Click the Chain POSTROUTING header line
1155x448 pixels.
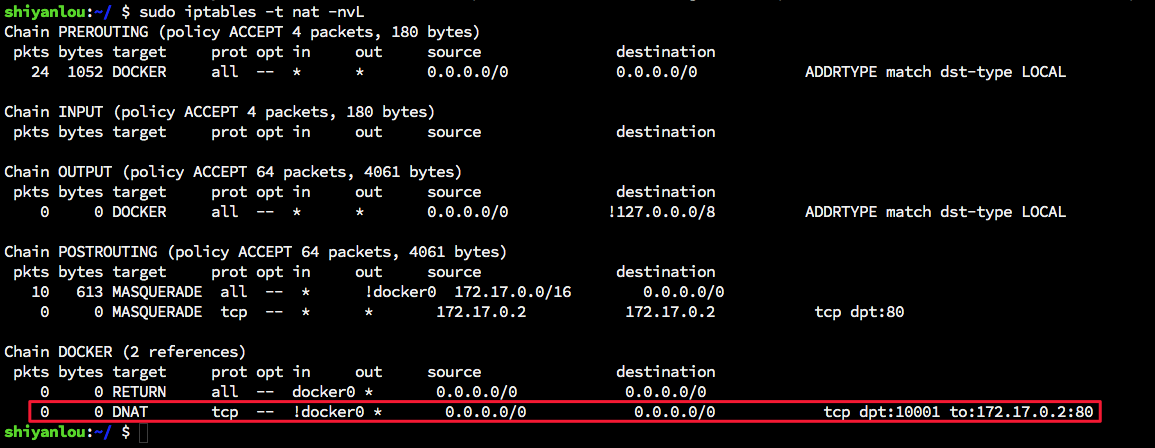[x=256, y=252]
